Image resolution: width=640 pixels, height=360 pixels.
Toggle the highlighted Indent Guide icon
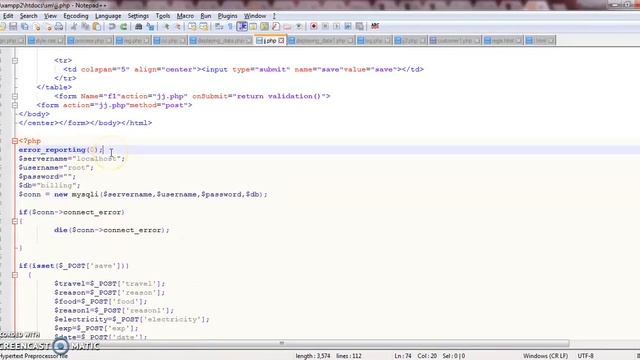coord(242,27)
